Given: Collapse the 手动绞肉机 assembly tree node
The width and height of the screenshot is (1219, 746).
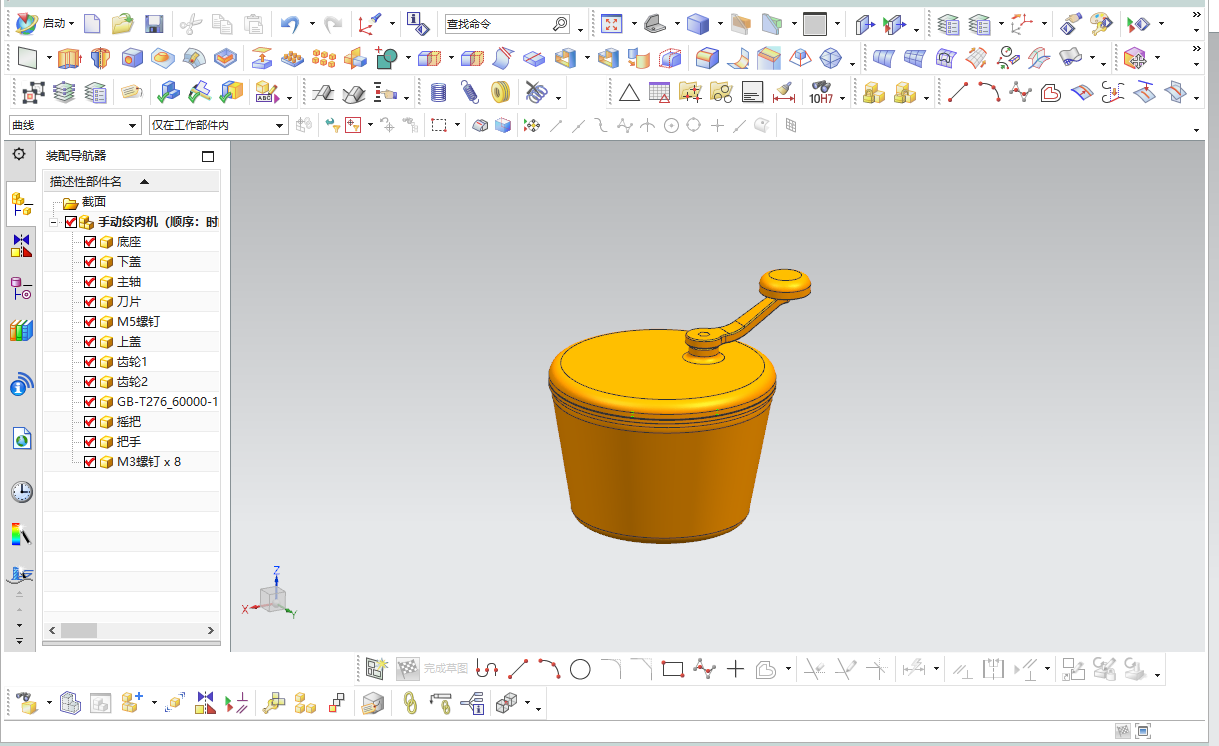Looking at the screenshot, I should (52, 222).
